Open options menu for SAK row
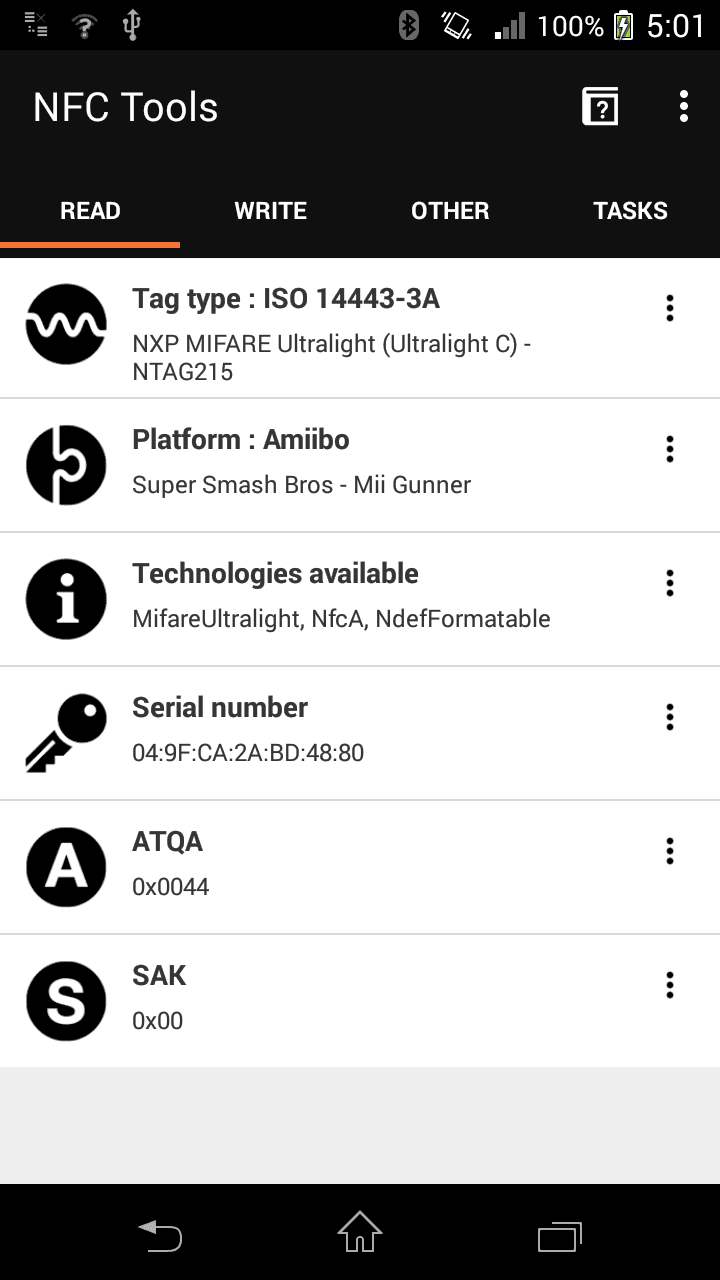 click(670, 985)
